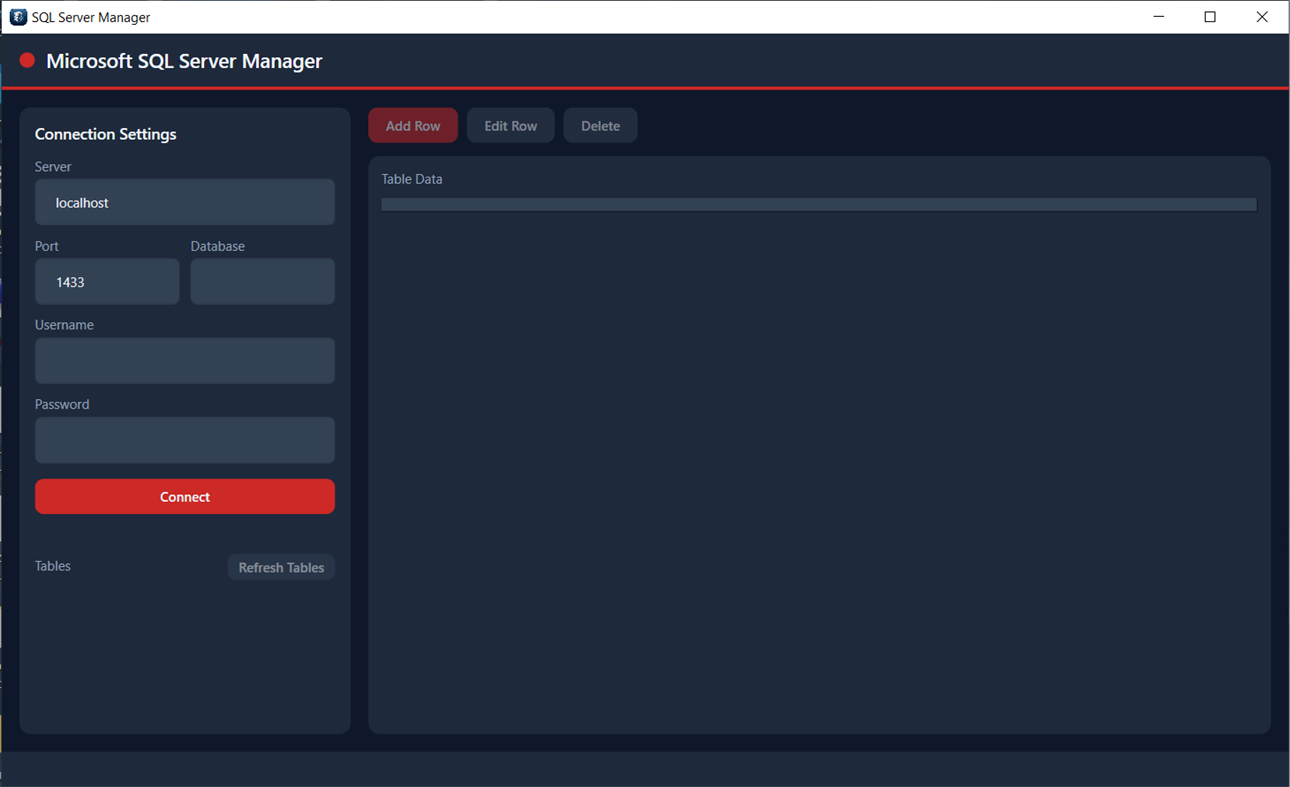The width and height of the screenshot is (1290, 787).
Task: Click the Tables section label
Action: (x=53, y=566)
